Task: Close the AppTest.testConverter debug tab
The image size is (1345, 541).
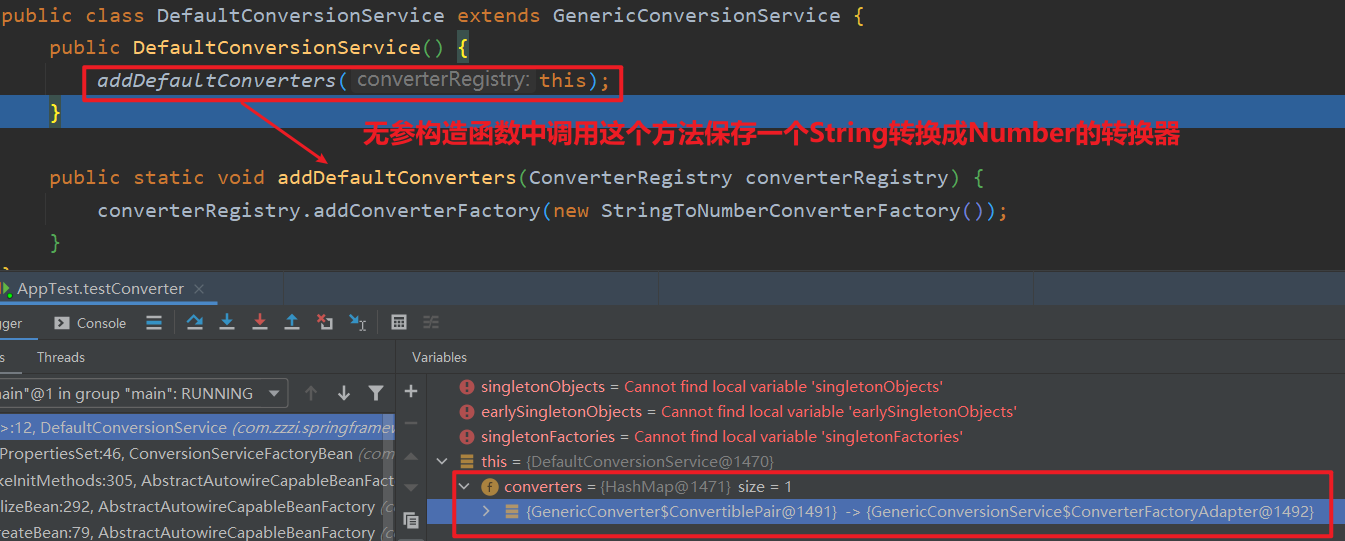Action: pos(199,289)
